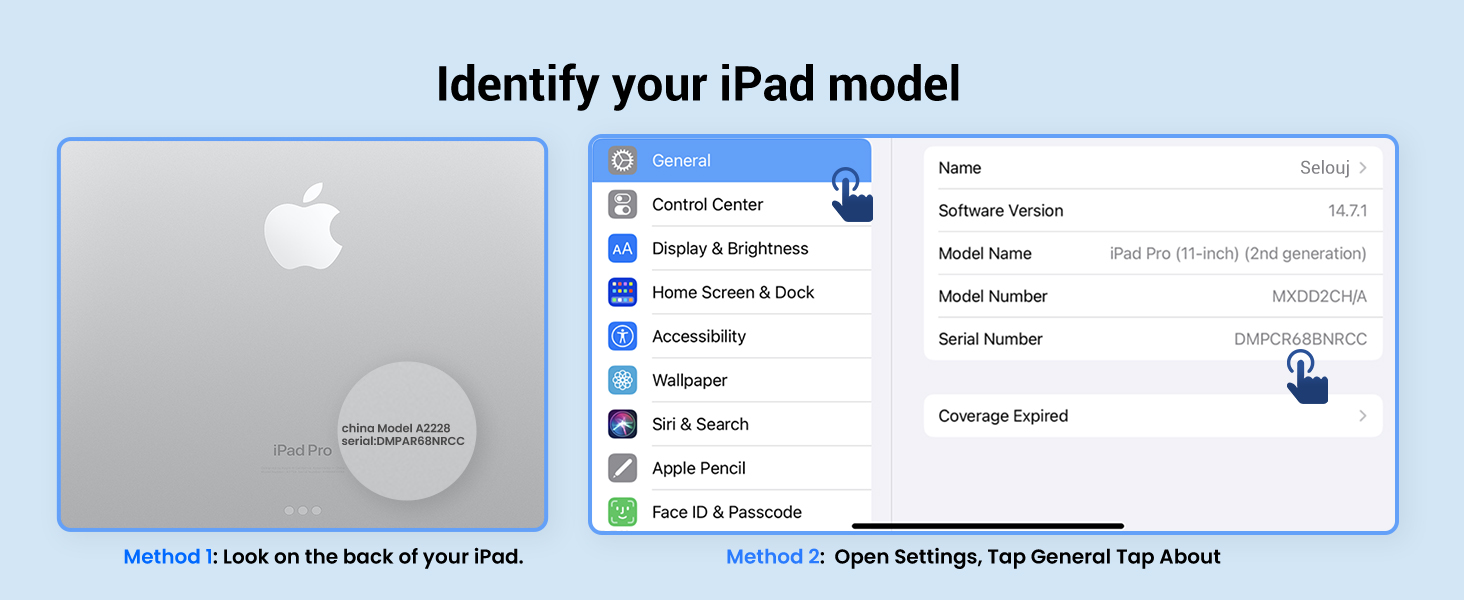
Task: Tap iPad Pro (11-inch) model name value
Action: pos(1238,254)
